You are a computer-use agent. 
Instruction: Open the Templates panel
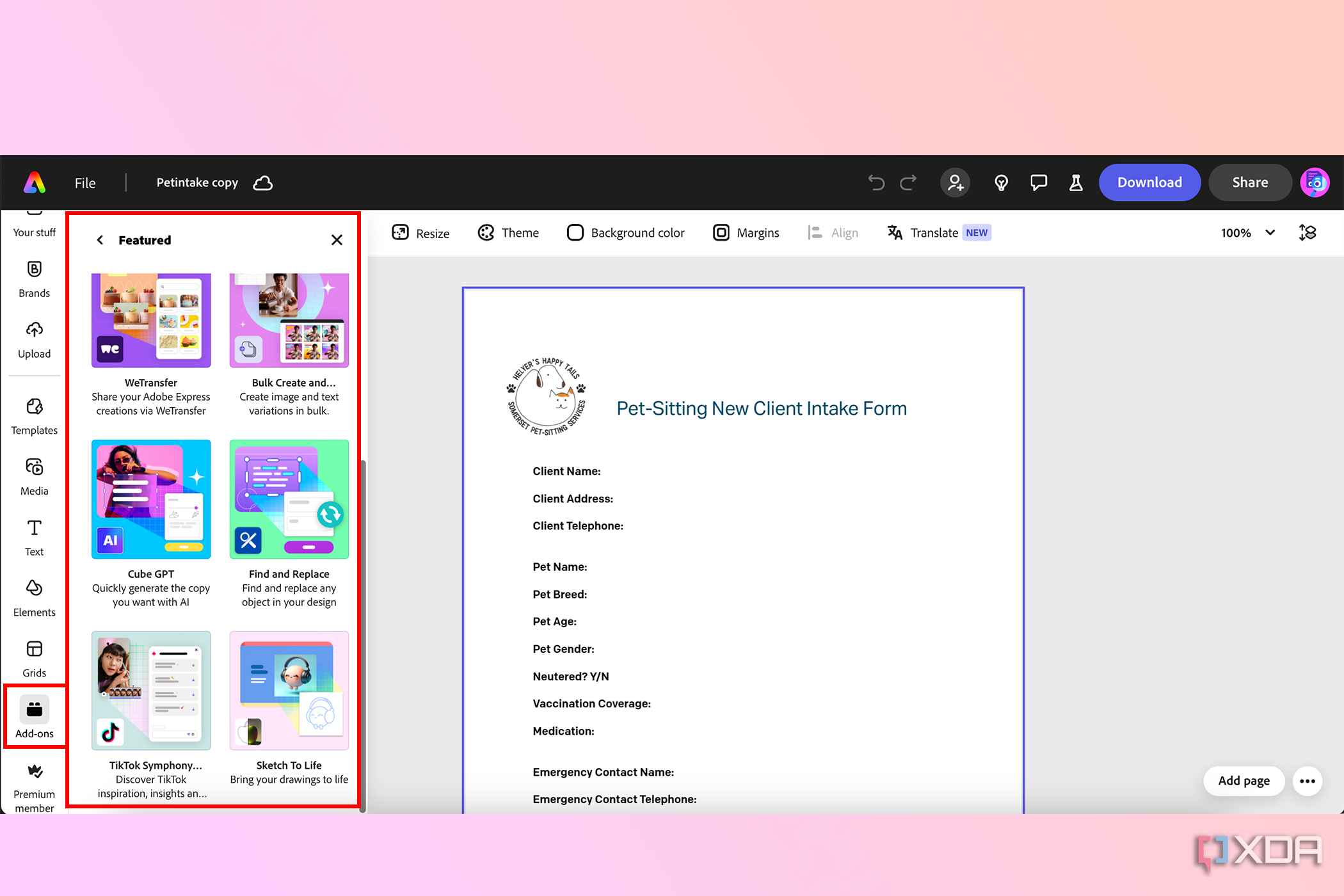pyautogui.click(x=35, y=417)
